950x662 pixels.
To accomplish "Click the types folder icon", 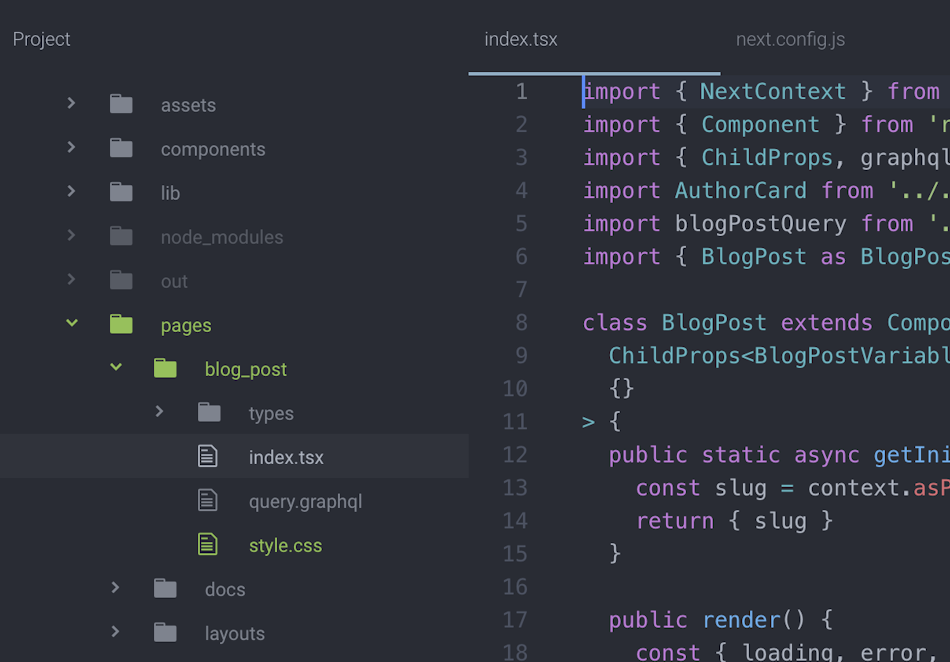I will click(x=210, y=412).
